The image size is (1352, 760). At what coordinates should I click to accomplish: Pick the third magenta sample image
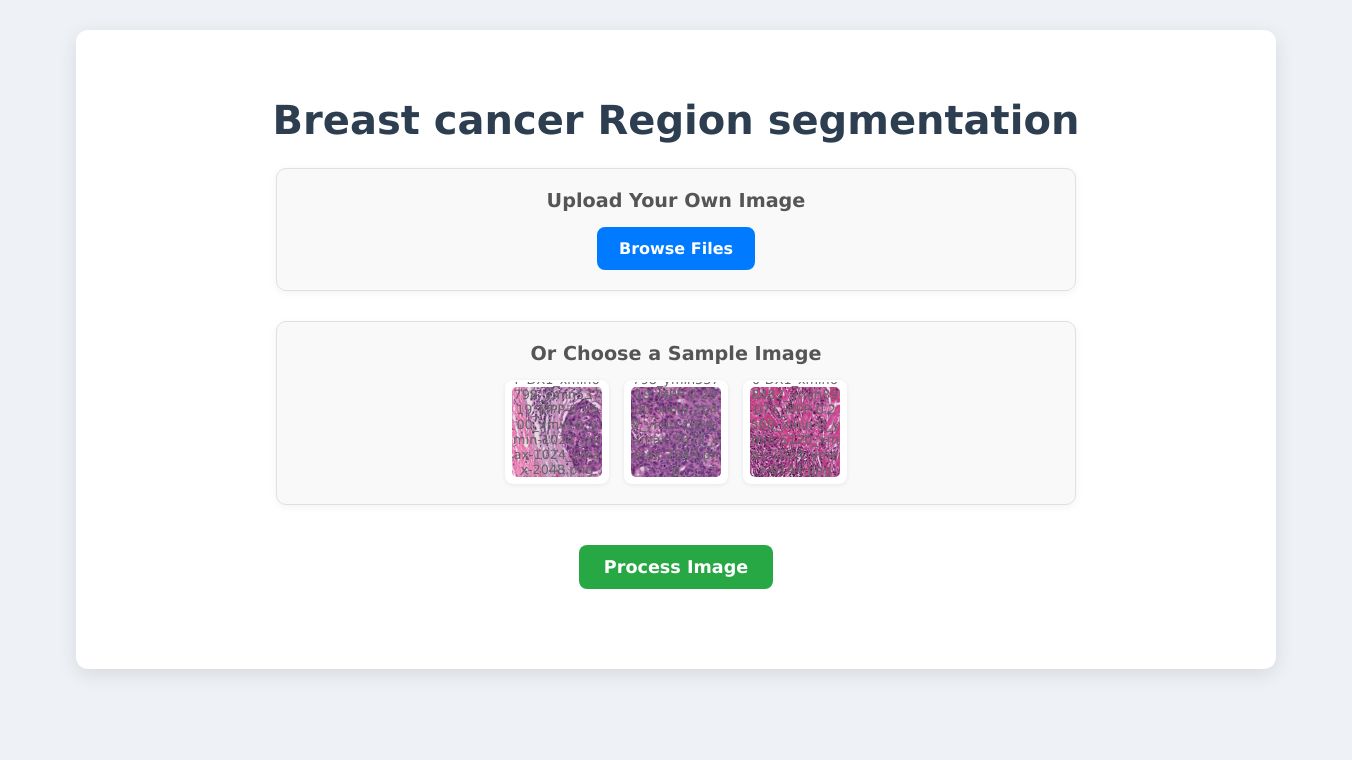[795, 432]
